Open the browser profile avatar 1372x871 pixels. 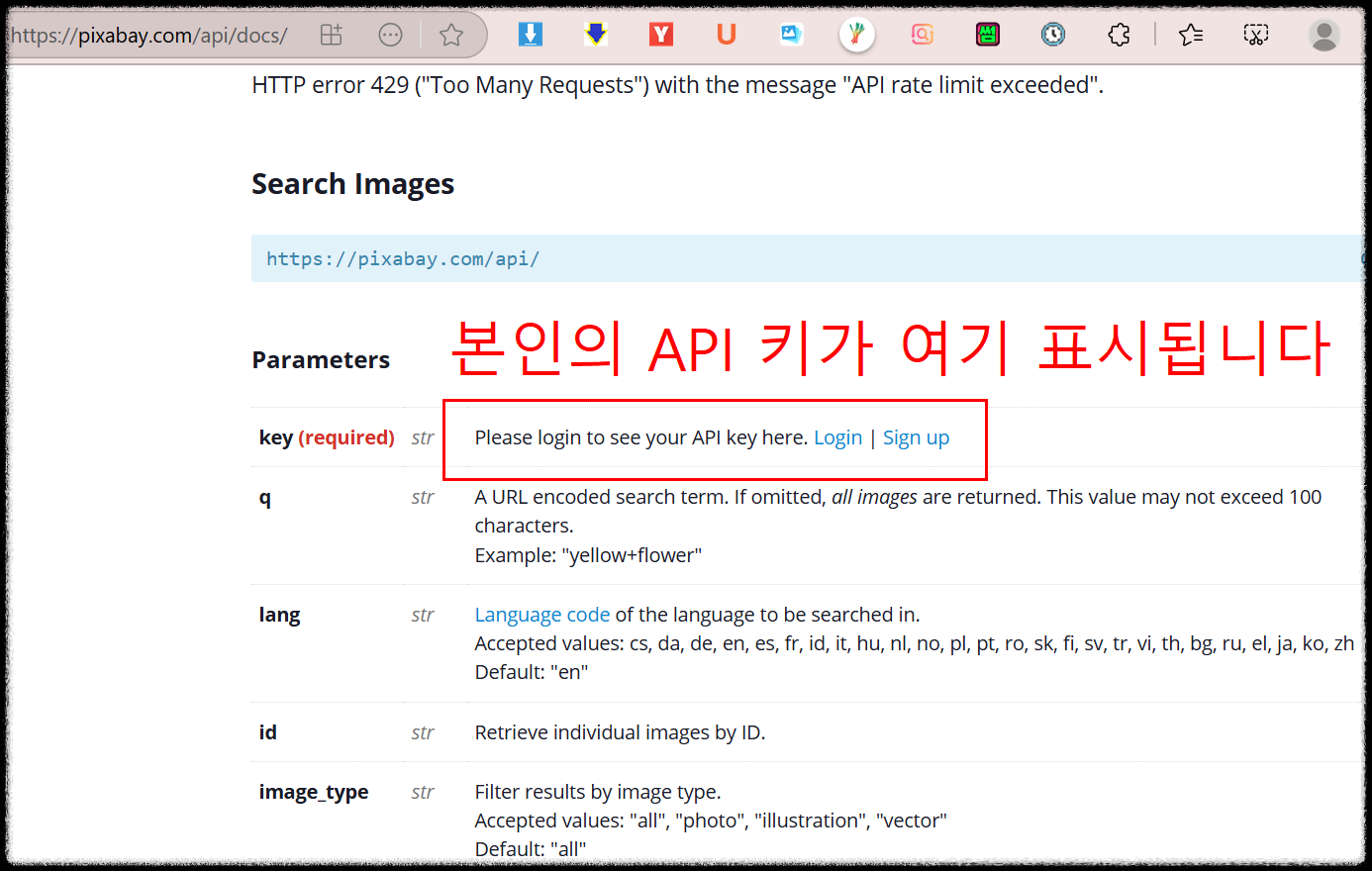pos(1323,34)
